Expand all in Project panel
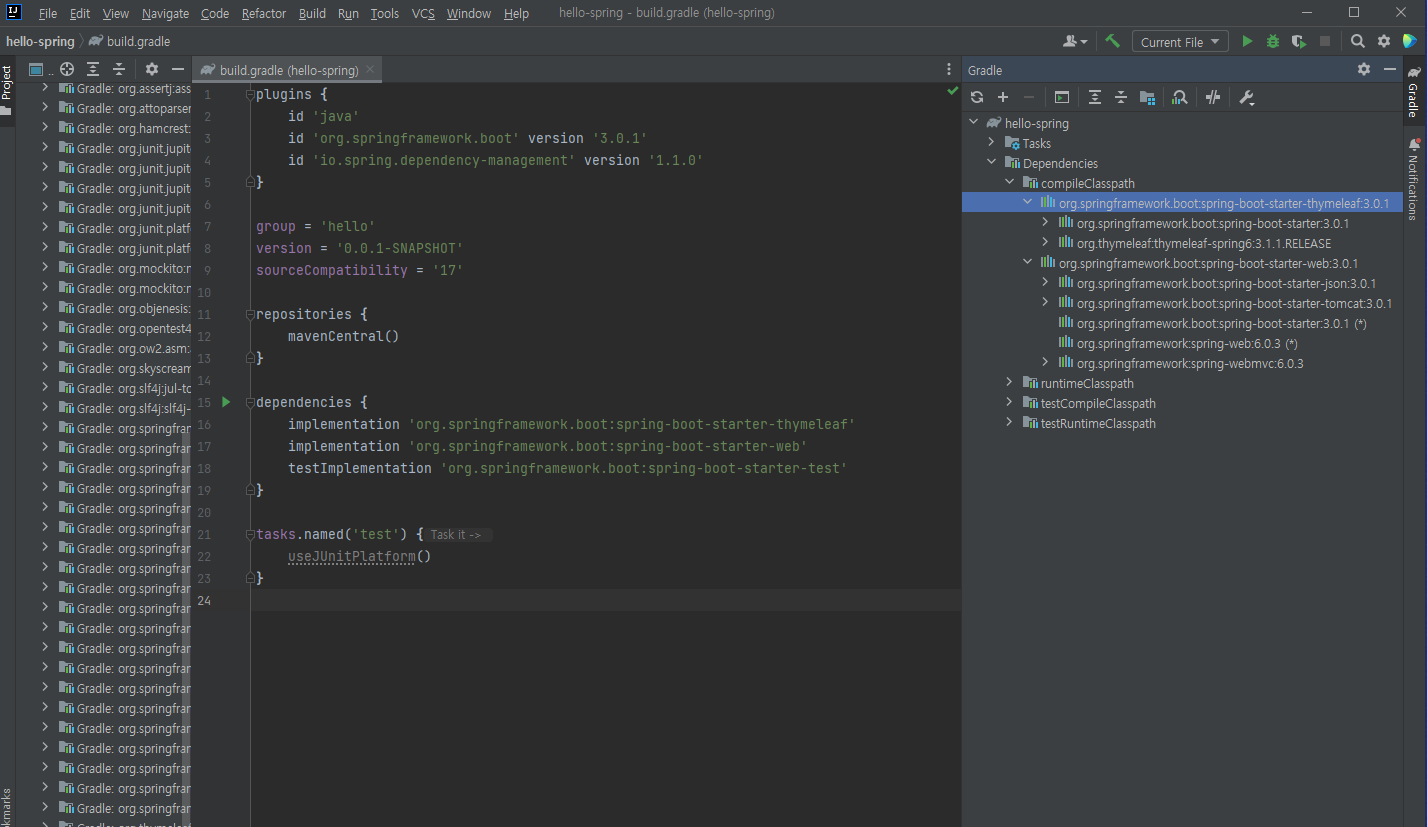The height and width of the screenshot is (827, 1427). pyautogui.click(x=93, y=69)
